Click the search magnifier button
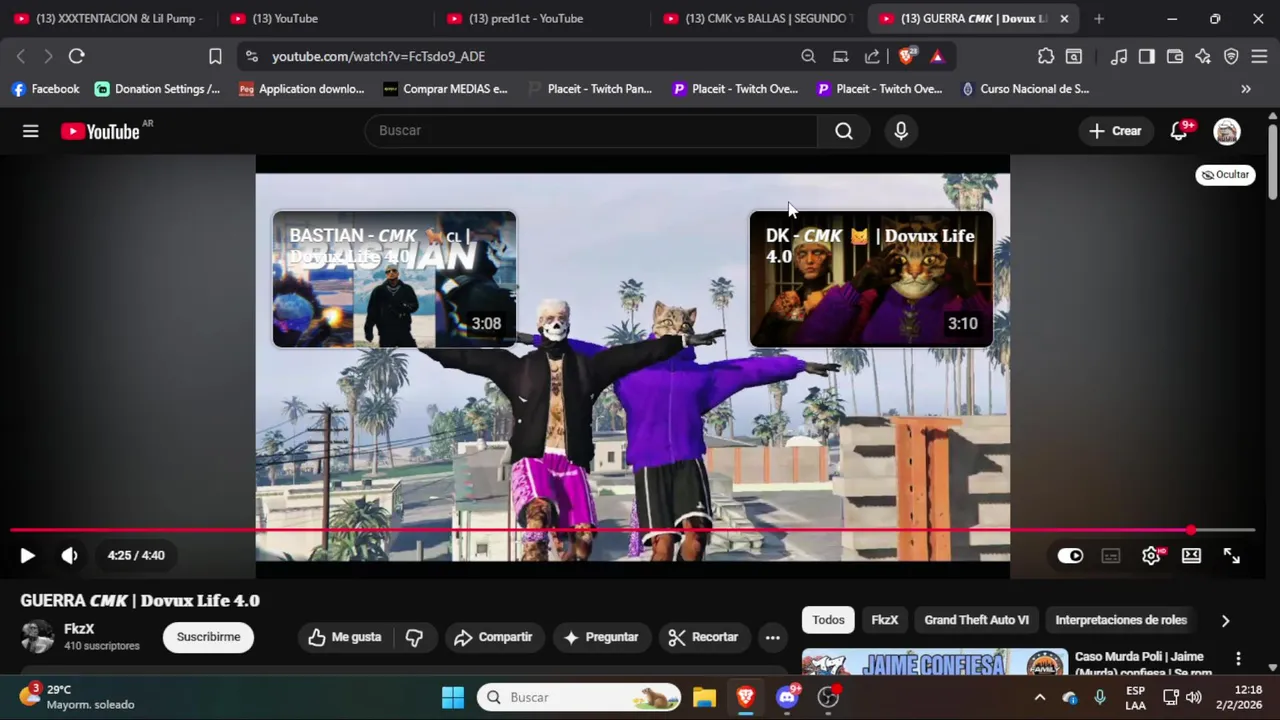This screenshot has width=1280, height=720. tap(844, 131)
